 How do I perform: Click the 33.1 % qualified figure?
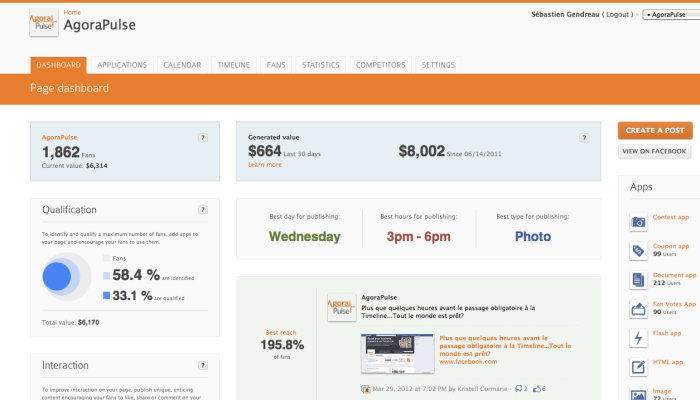click(132, 295)
